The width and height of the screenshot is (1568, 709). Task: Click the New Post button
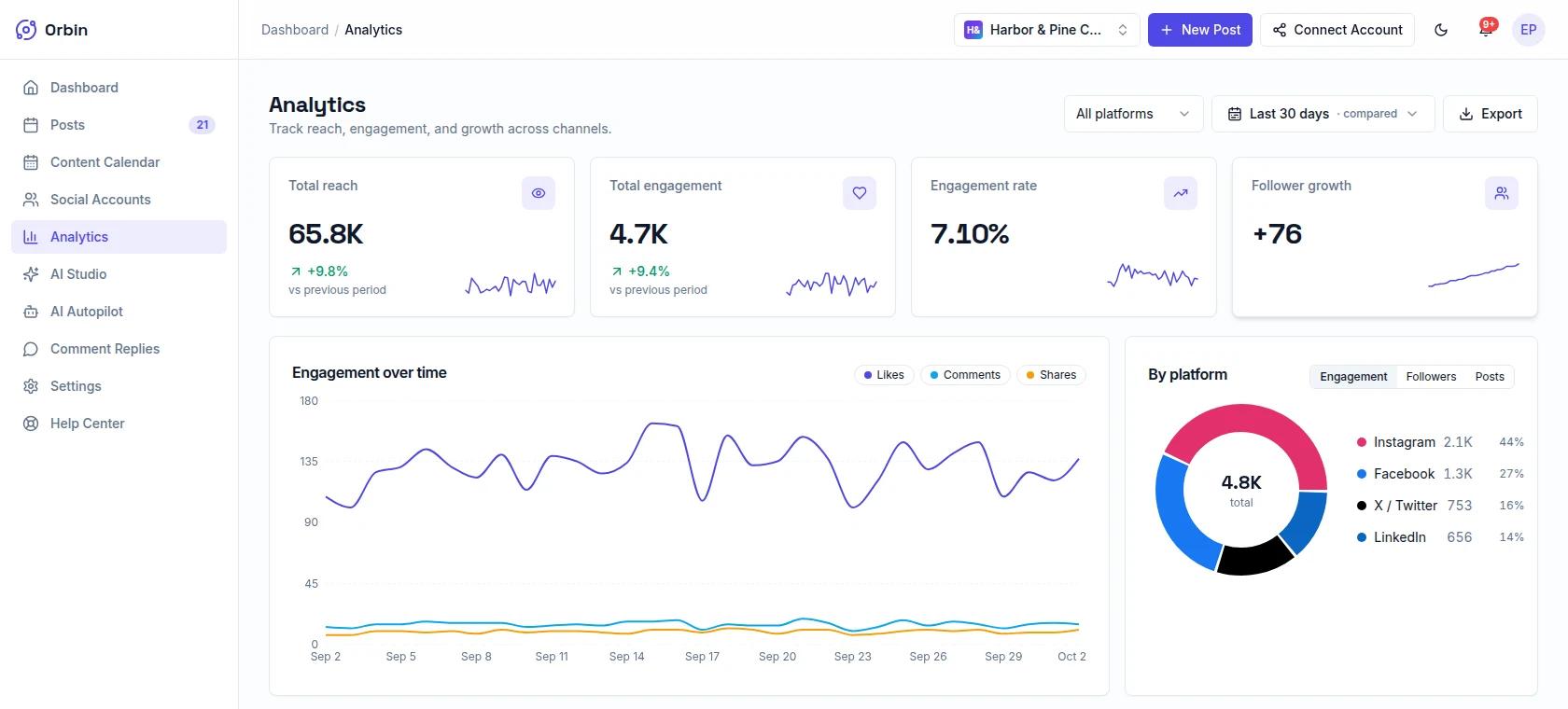1200,30
